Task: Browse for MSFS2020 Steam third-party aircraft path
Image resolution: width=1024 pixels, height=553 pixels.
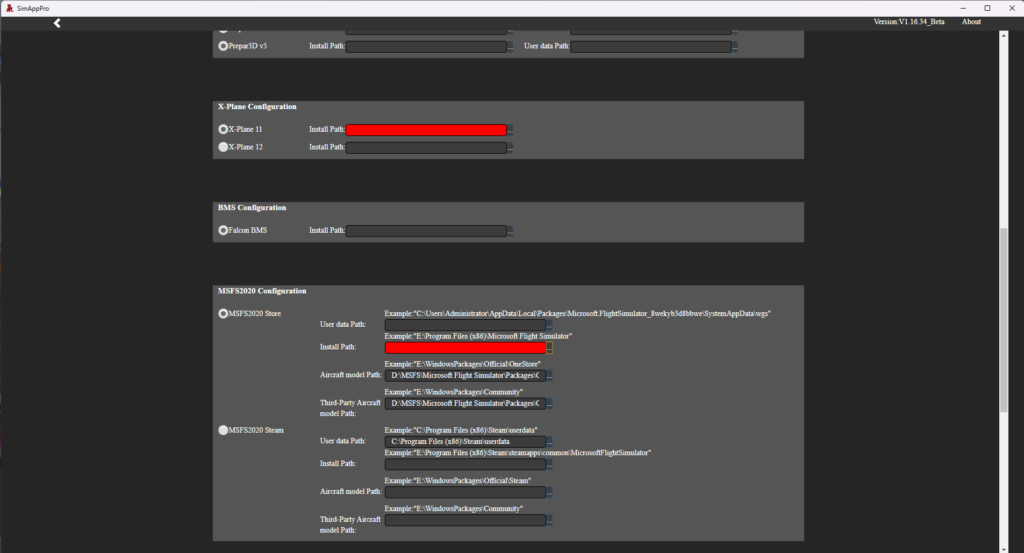Action: [x=549, y=520]
